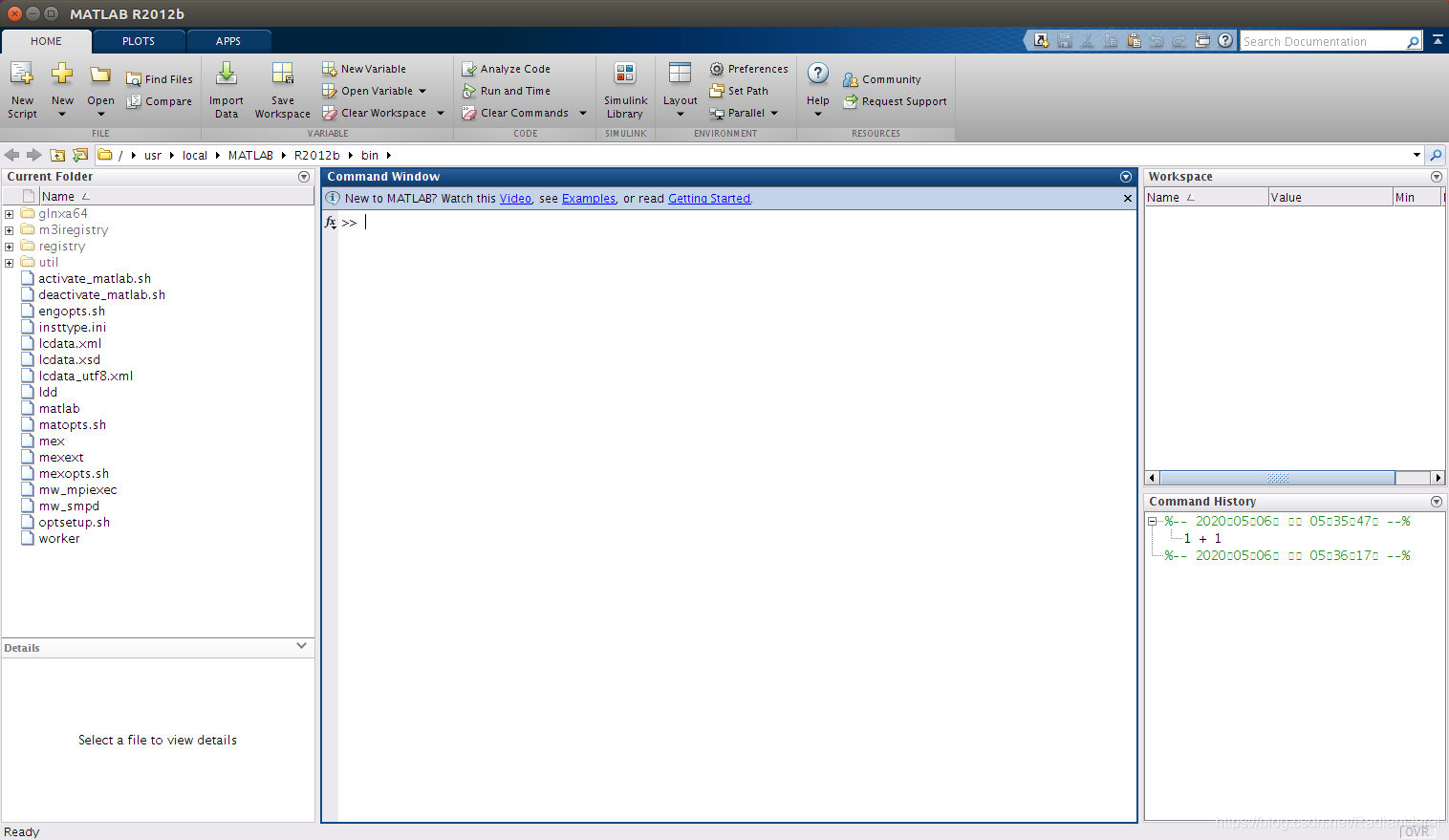
Task: Click the Compare files tool
Action: tap(160, 101)
